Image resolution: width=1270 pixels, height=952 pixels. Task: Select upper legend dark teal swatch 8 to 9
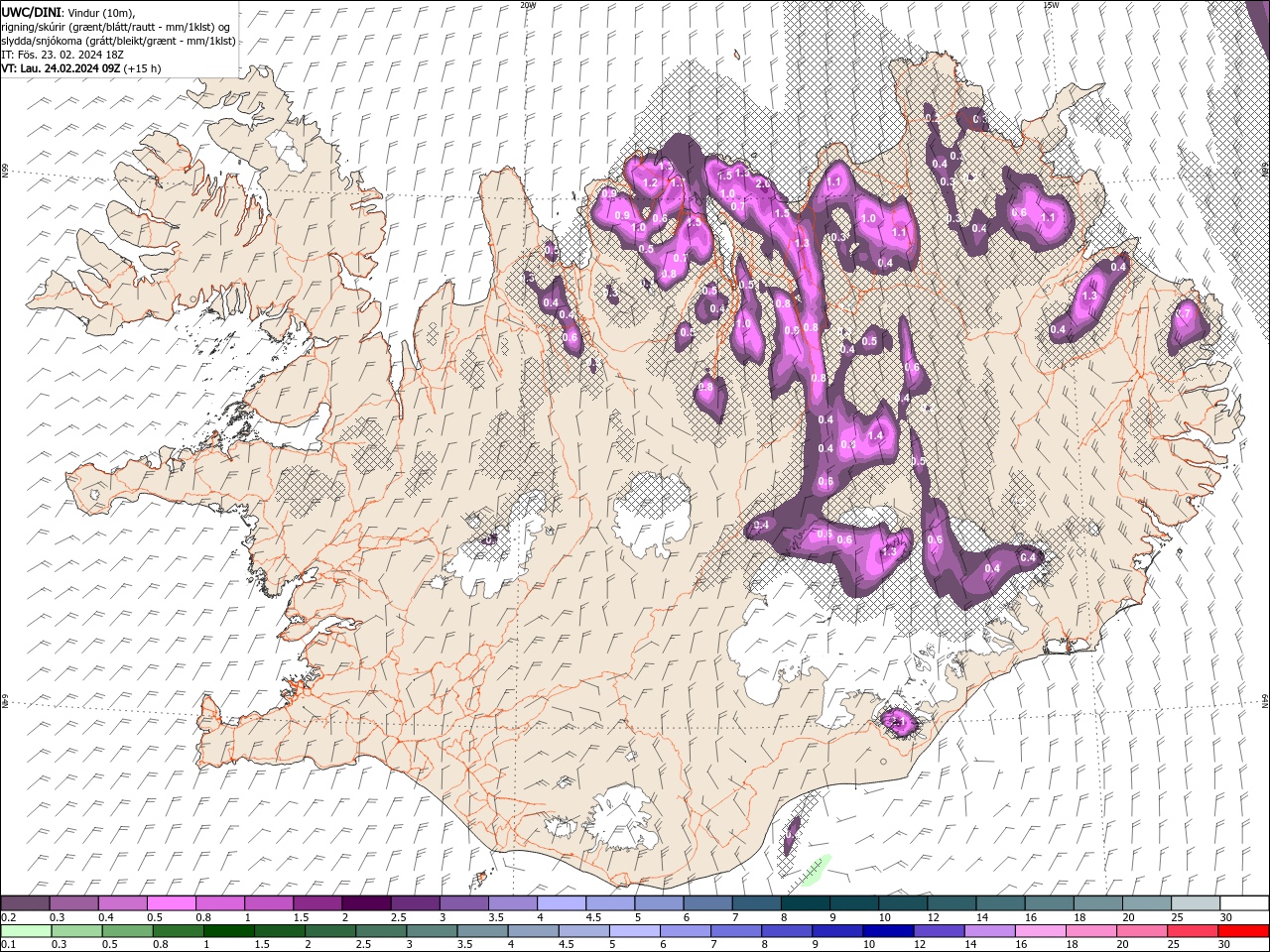[806, 903]
